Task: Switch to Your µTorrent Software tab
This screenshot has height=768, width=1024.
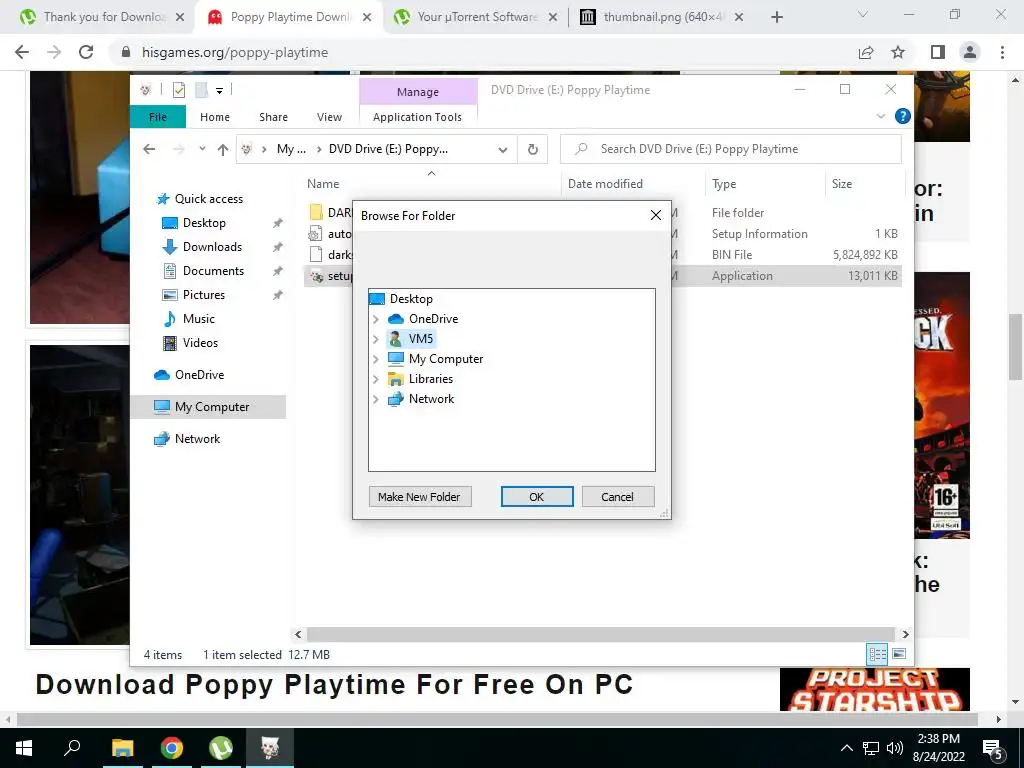Action: click(x=475, y=17)
